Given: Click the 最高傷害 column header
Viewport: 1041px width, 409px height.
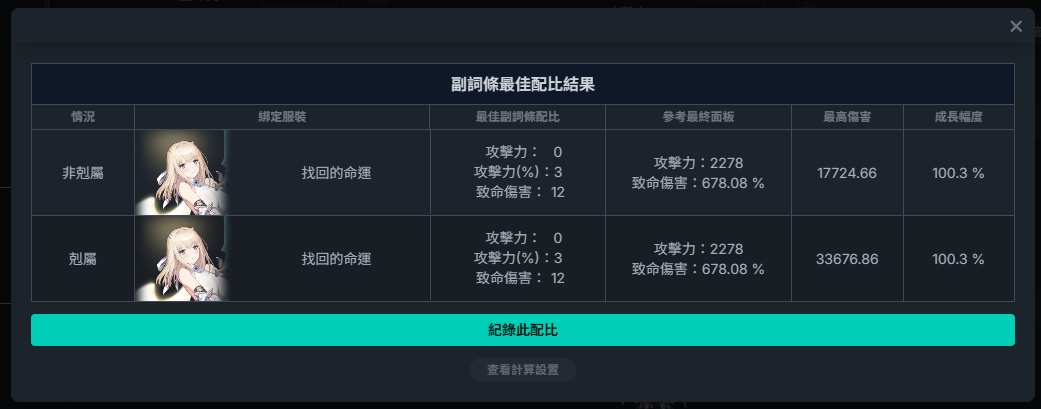Looking at the screenshot, I should [x=847, y=117].
